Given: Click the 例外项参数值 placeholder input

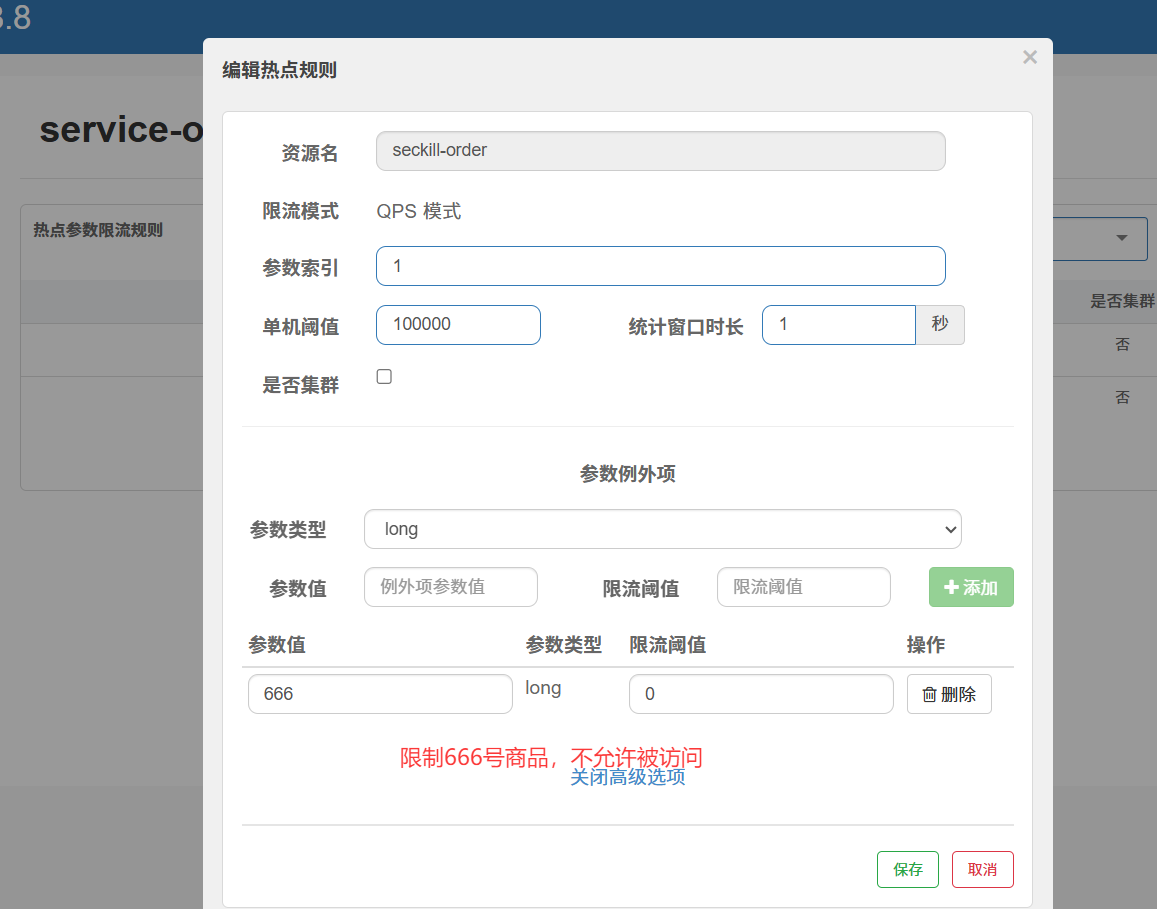Looking at the screenshot, I should (451, 587).
